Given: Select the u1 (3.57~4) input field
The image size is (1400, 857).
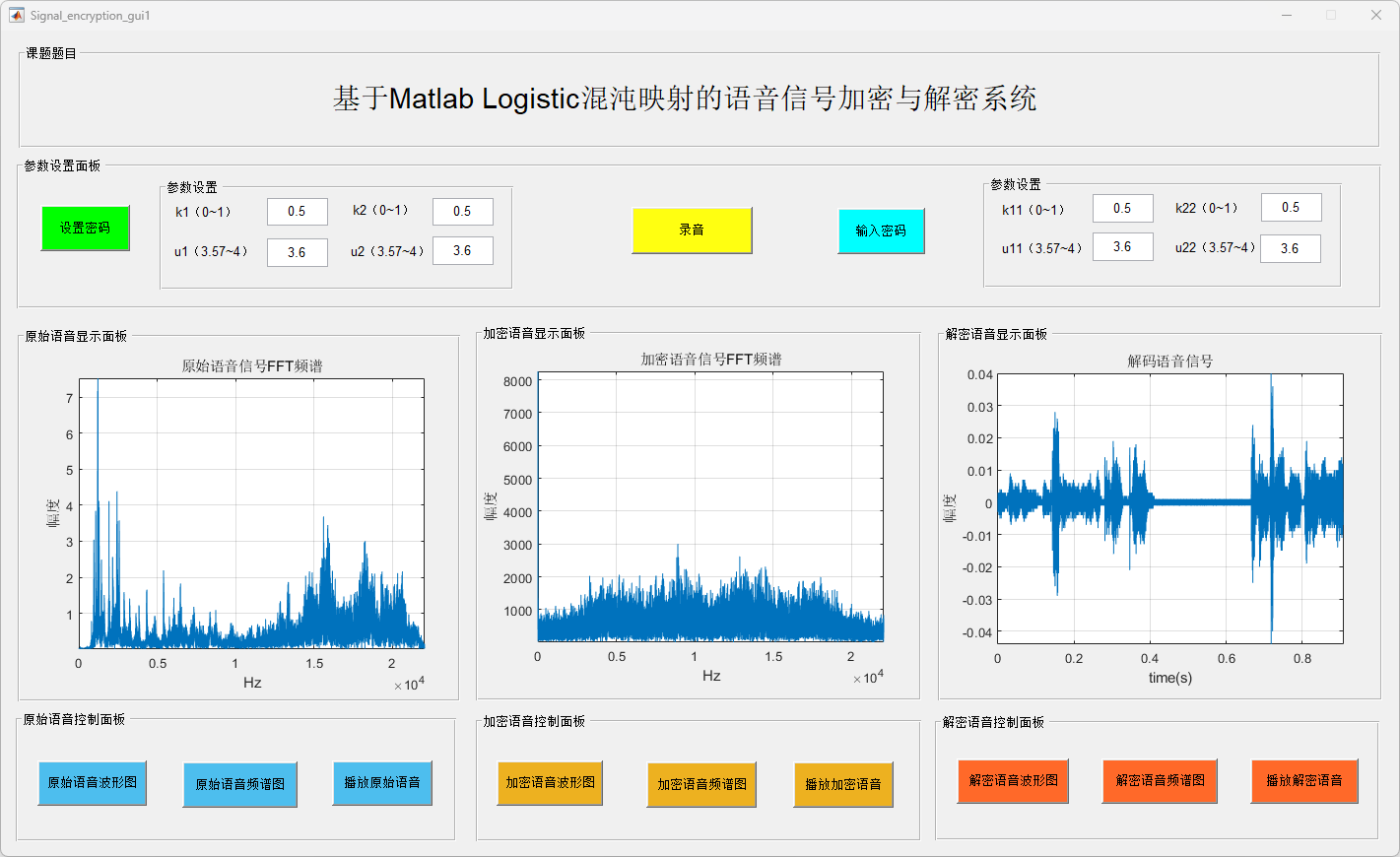Looking at the screenshot, I should tap(297, 252).
